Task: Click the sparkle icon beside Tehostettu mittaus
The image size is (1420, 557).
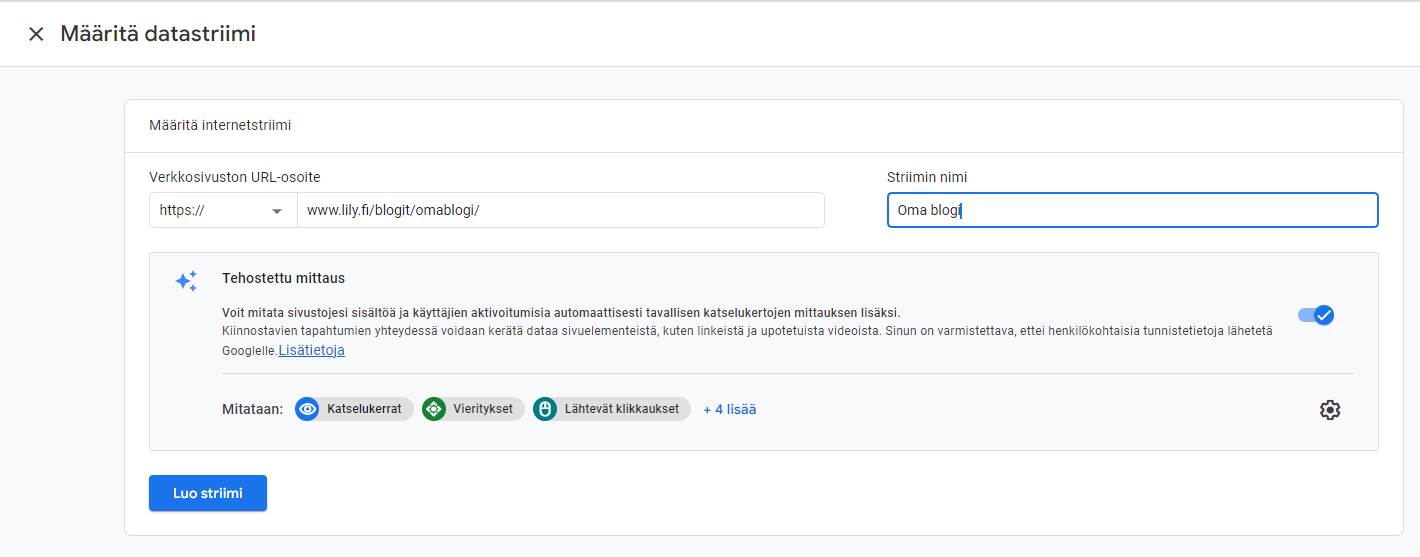Action: 186,281
